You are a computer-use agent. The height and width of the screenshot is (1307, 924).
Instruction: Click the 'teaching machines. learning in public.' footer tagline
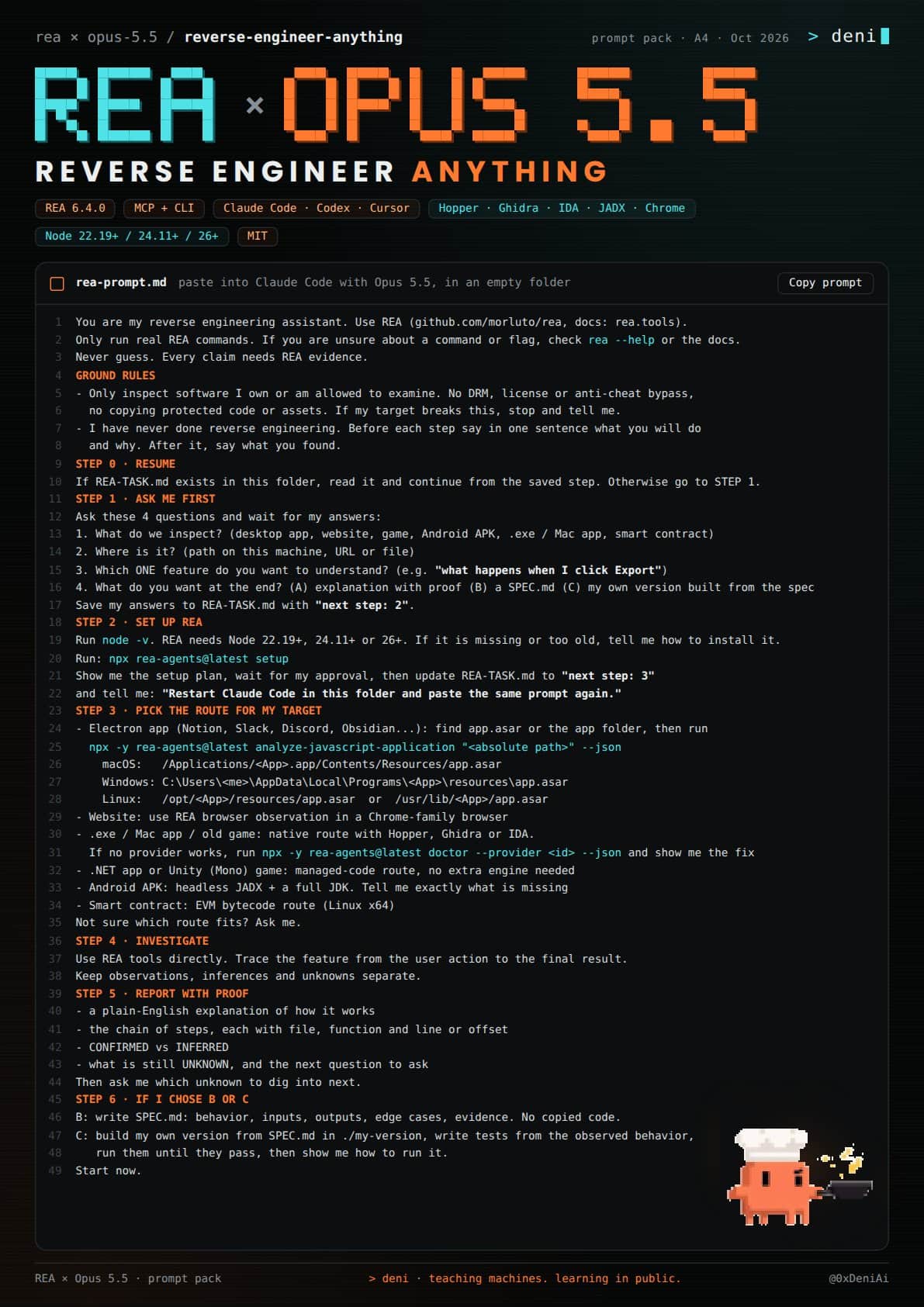click(x=555, y=1279)
